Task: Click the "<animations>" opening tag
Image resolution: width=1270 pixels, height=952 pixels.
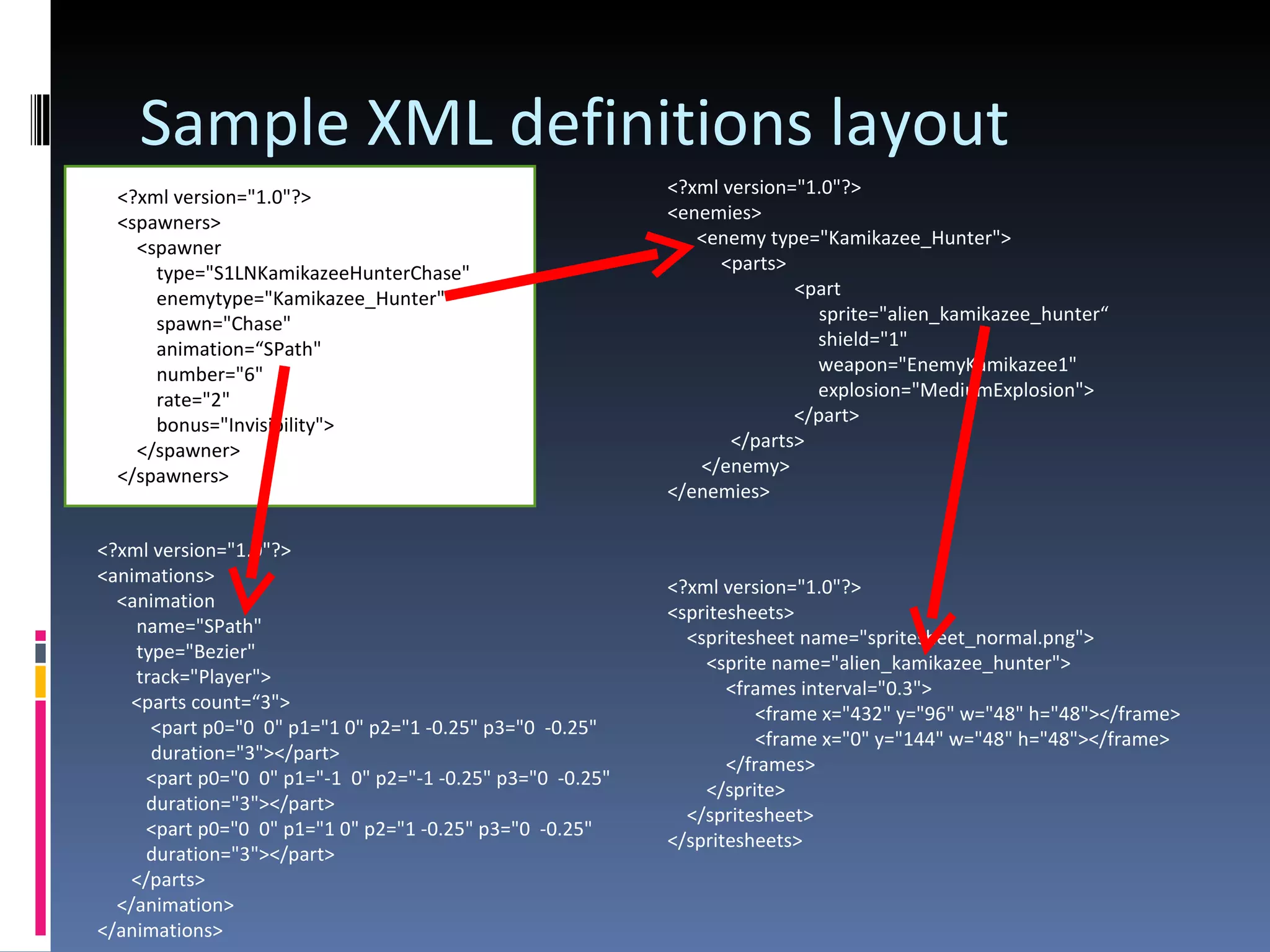Action: coord(156,576)
